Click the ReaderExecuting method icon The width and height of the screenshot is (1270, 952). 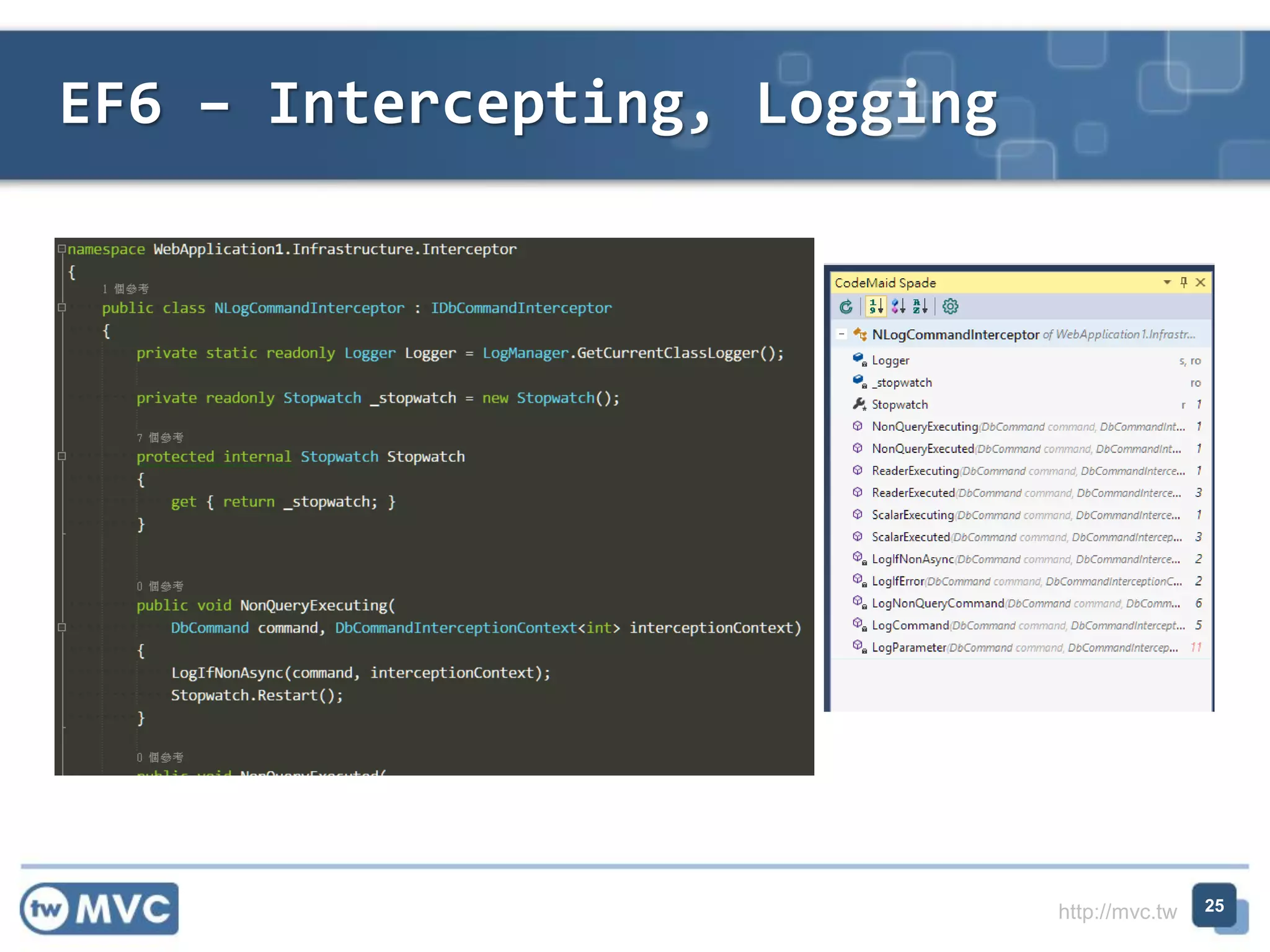tap(858, 470)
